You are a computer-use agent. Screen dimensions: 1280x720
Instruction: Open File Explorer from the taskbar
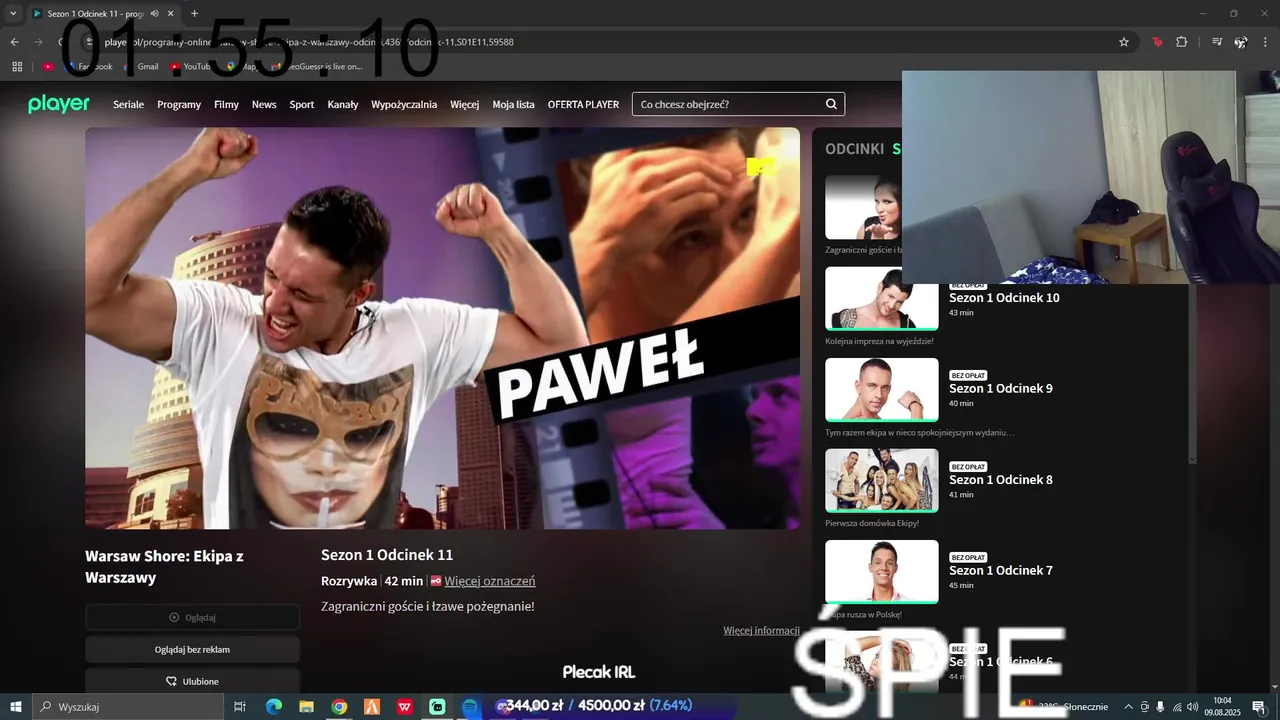(x=306, y=707)
